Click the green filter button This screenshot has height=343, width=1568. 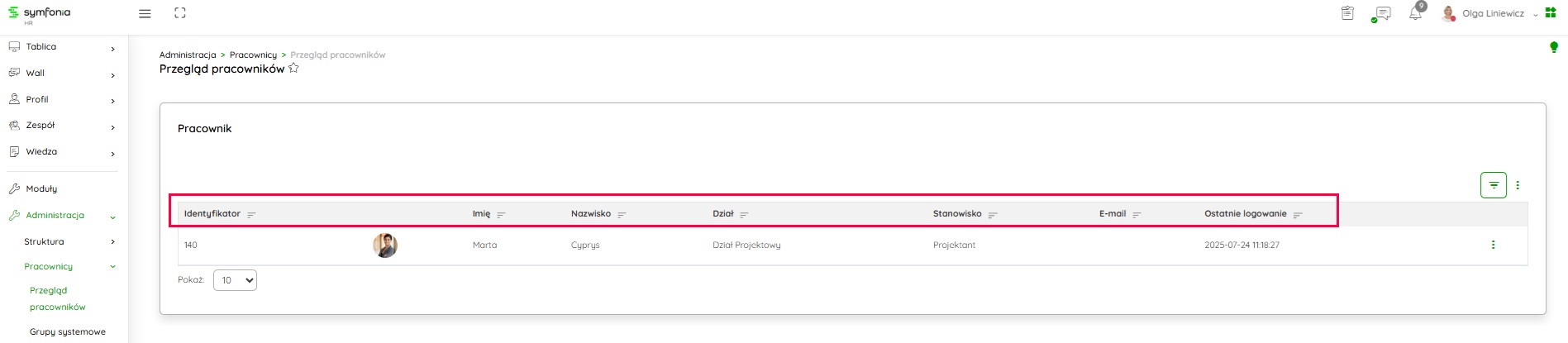[1493, 185]
